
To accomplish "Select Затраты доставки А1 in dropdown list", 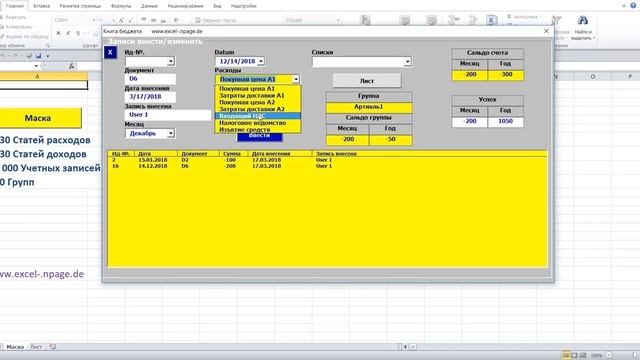I will point(258,96).
